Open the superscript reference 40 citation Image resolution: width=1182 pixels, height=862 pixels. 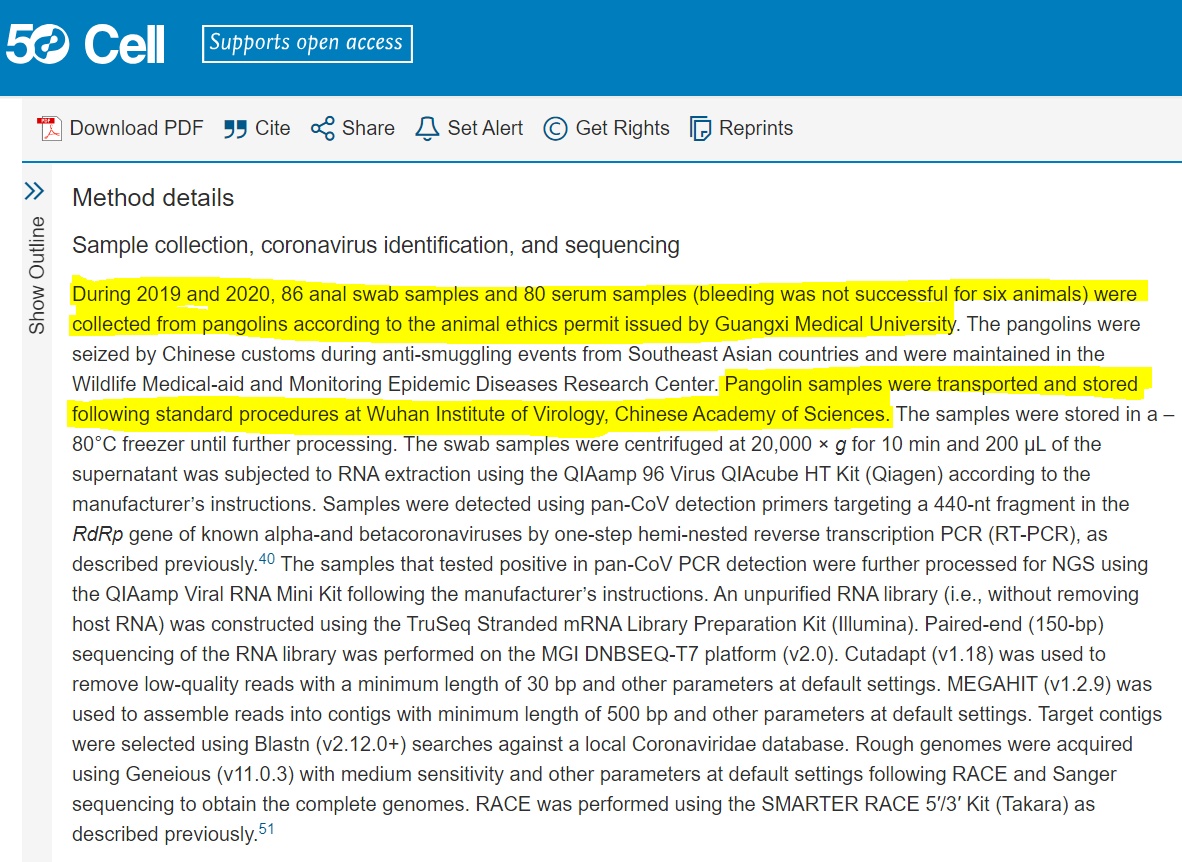[x=267, y=559]
